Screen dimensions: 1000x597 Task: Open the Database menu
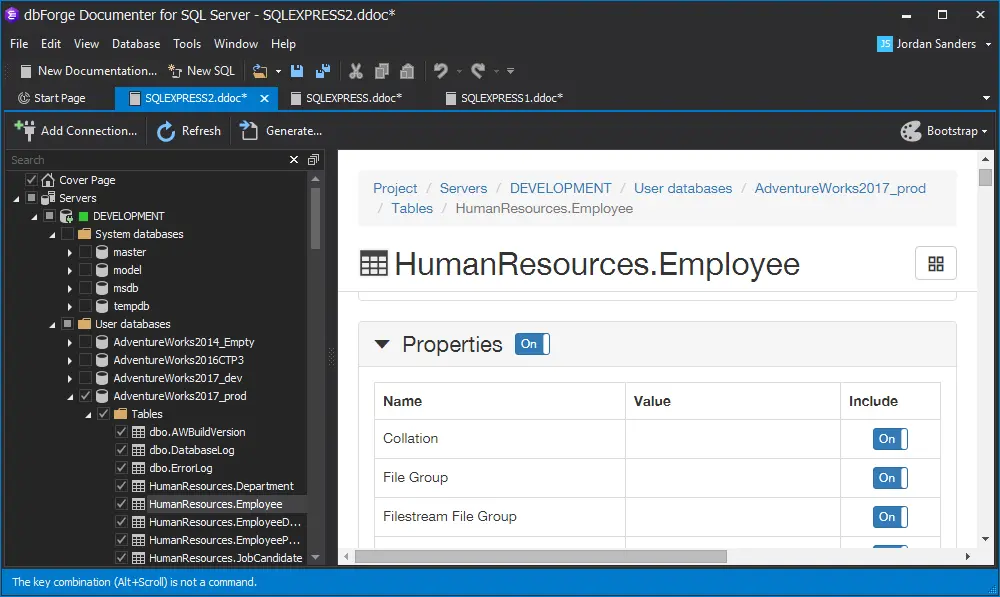(136, 44)
